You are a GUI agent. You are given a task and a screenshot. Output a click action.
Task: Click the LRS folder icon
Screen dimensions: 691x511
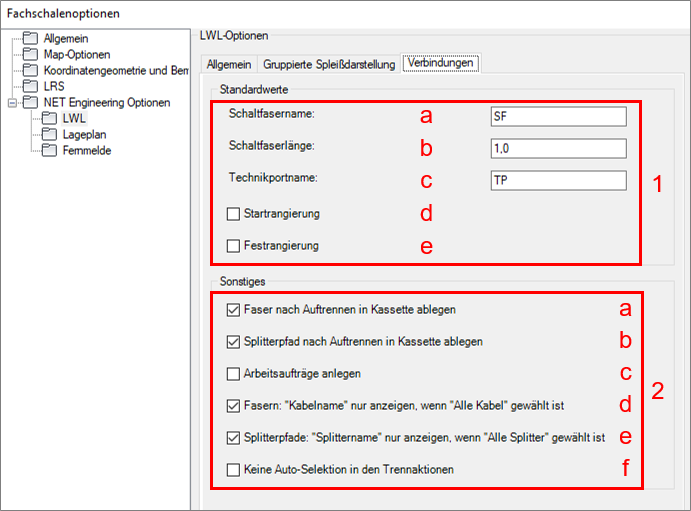30,86
